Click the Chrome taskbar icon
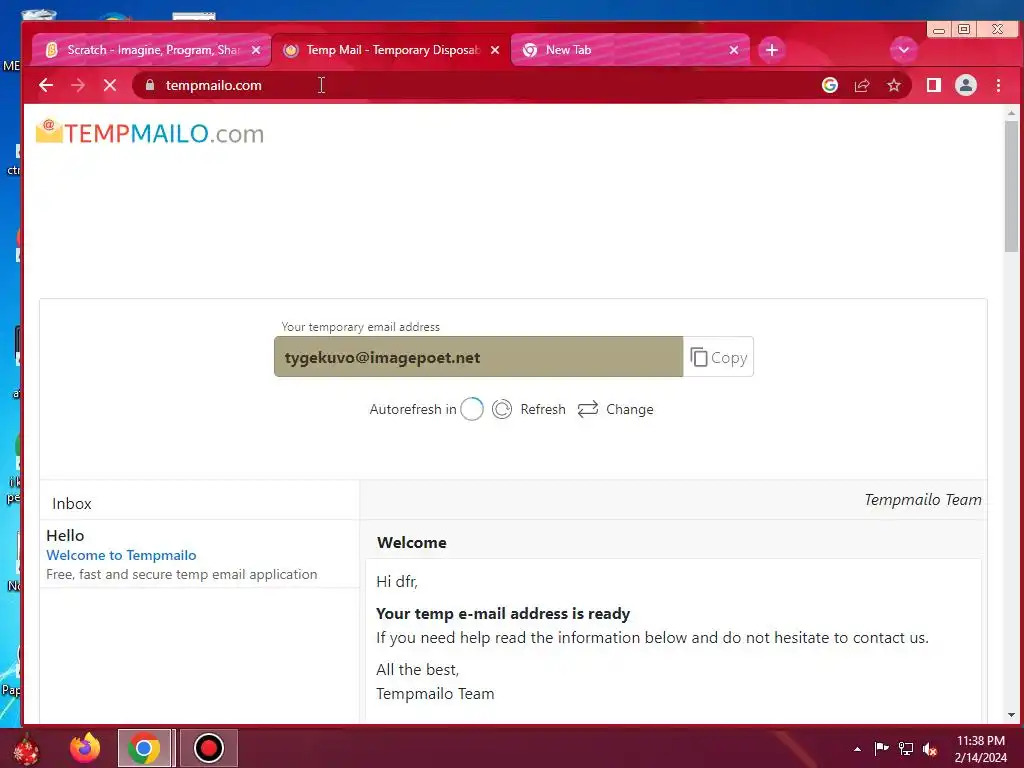This screenshot has height=768, width=1024. 144,748
